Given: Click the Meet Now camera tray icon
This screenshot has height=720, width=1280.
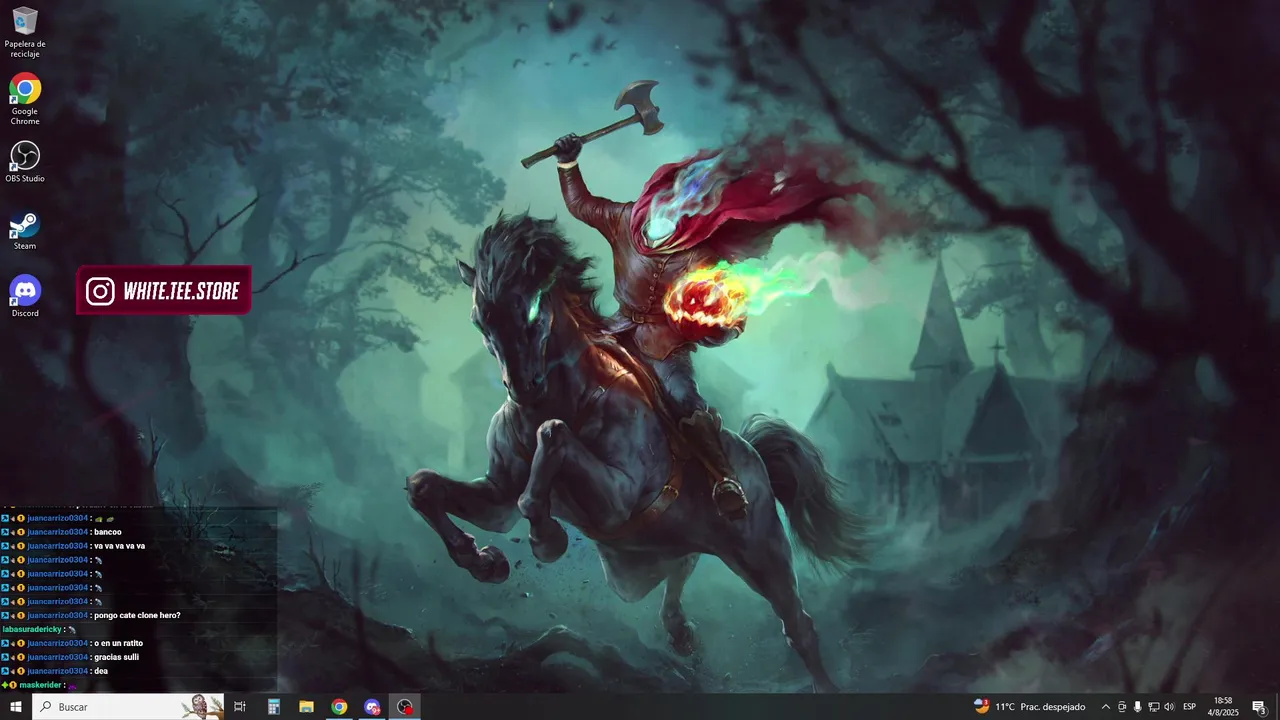Looking at the screenshot, I should point(1122,707).
